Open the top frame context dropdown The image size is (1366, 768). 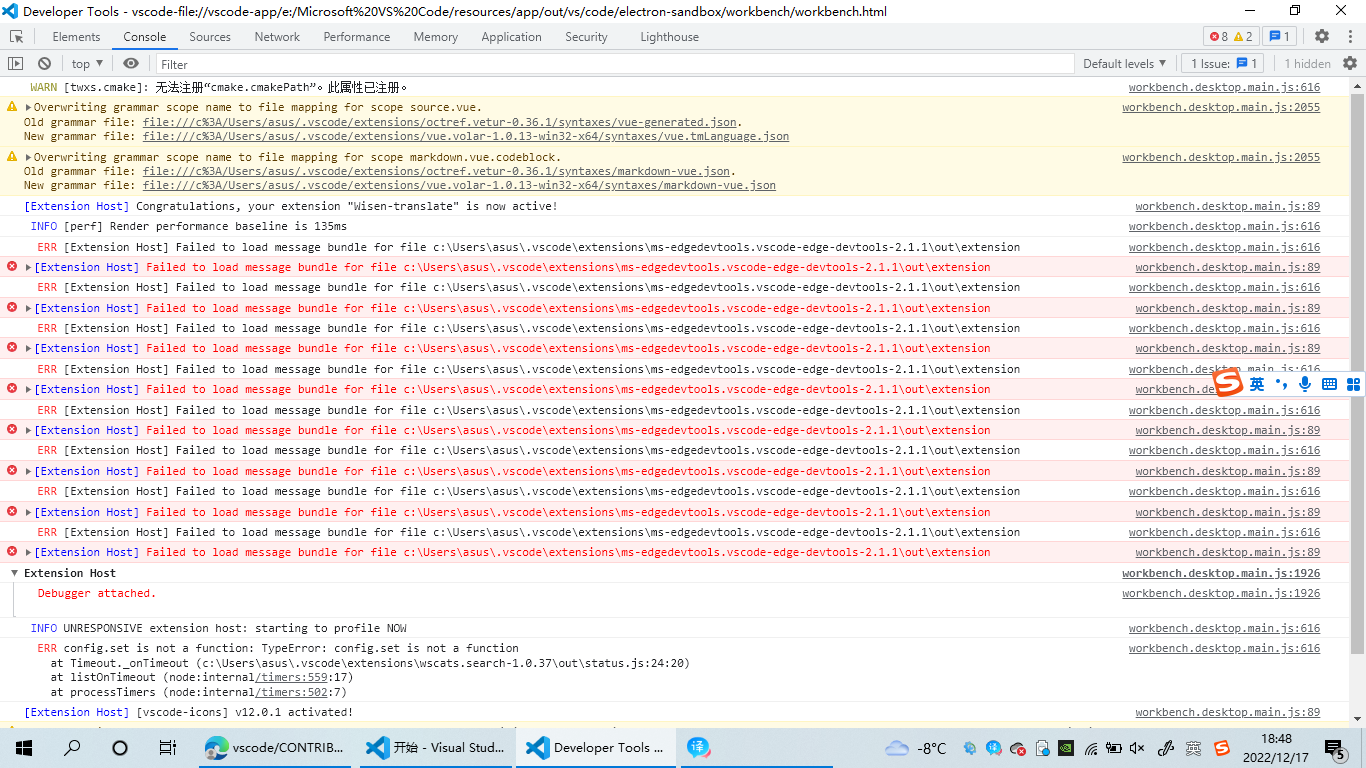(x=86, y=63)
